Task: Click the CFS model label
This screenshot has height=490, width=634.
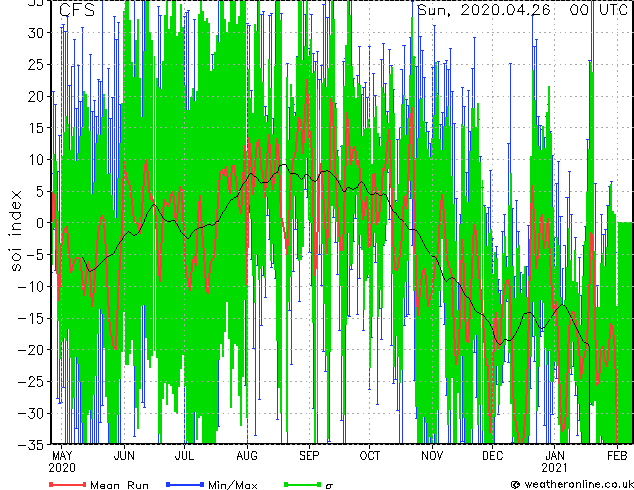Action: pos(77,10)
